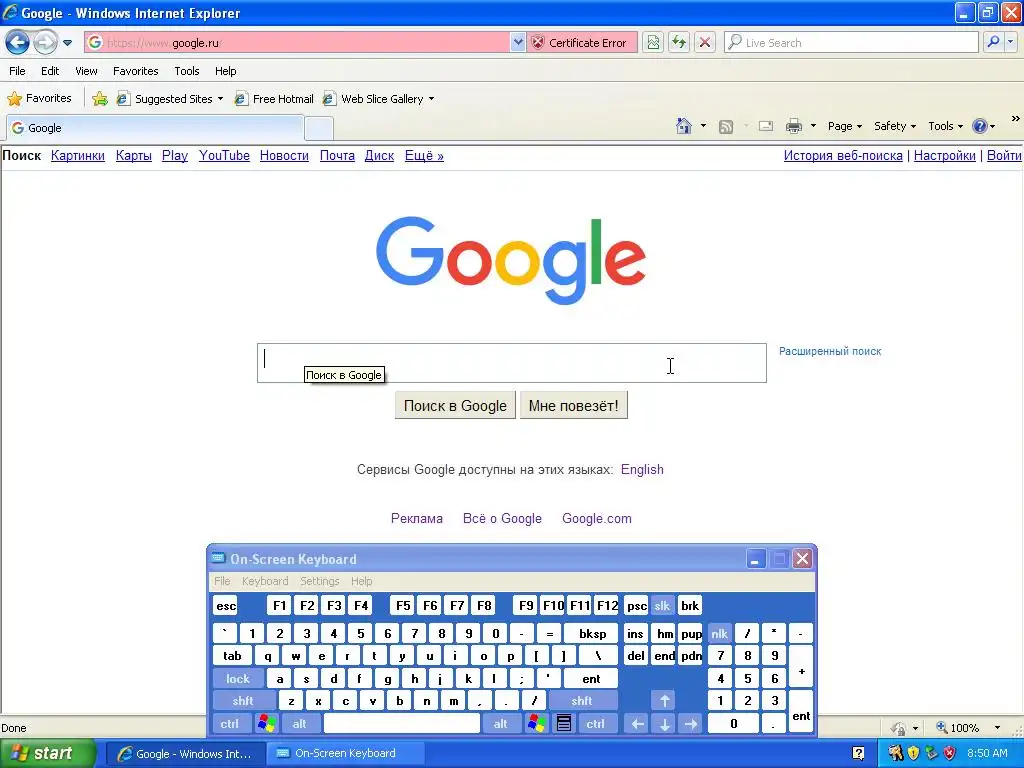Open the search provider dropdown arrow

click(x=1010, y=43)
